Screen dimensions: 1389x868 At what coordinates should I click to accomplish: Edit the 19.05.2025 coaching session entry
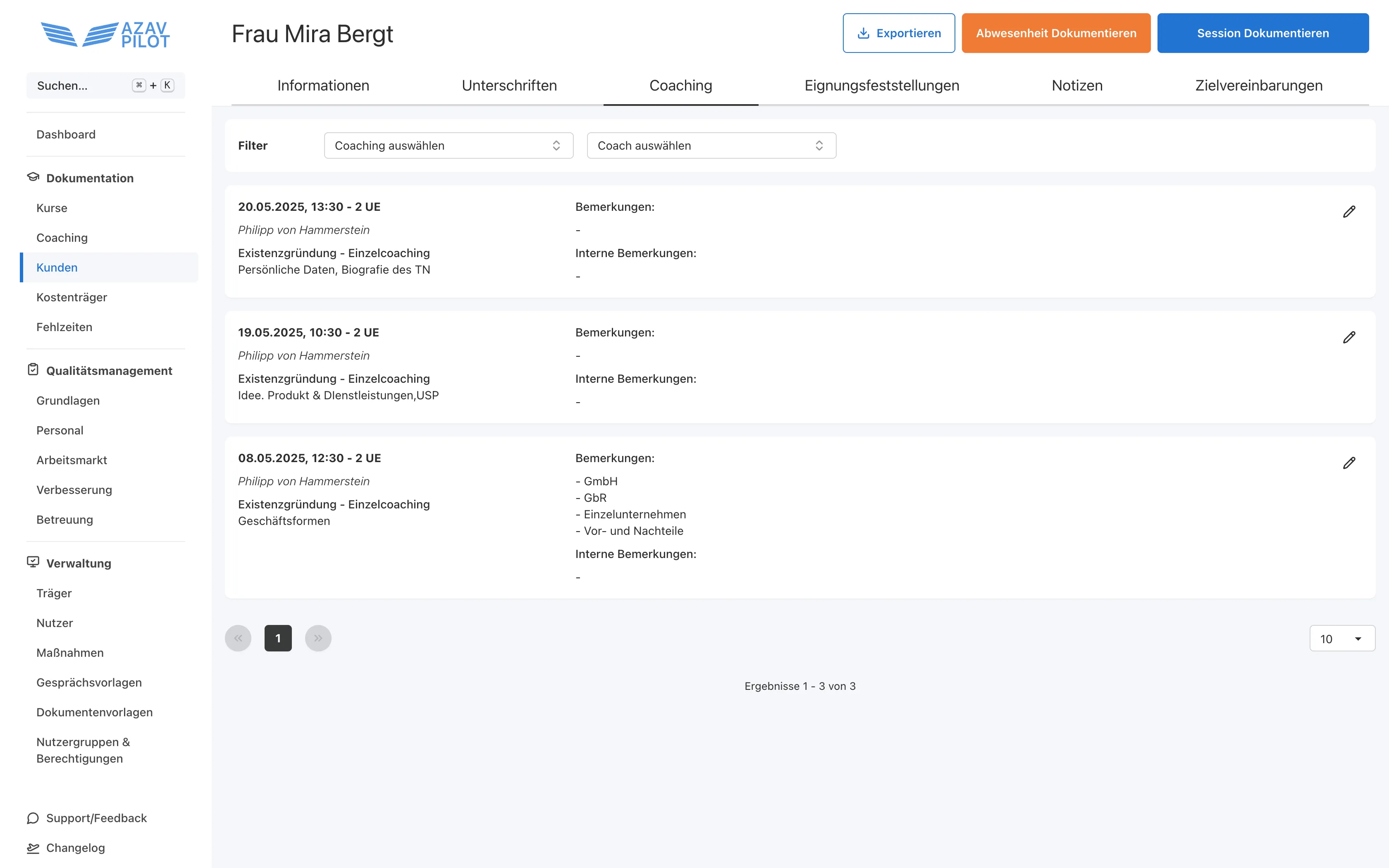1349,338
